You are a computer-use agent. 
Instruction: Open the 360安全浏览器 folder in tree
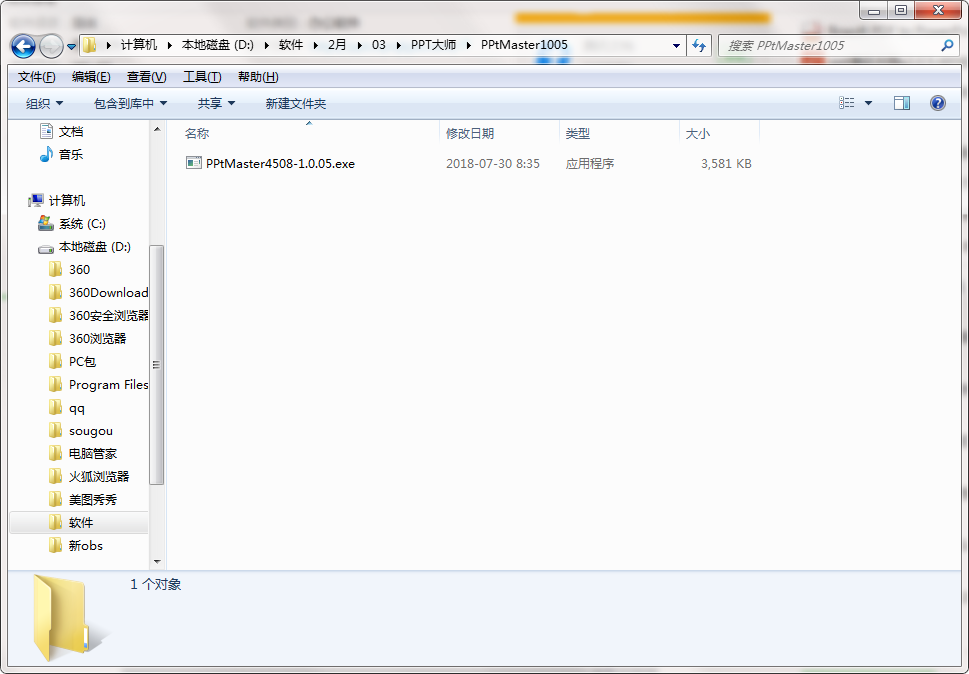[108, 315]
